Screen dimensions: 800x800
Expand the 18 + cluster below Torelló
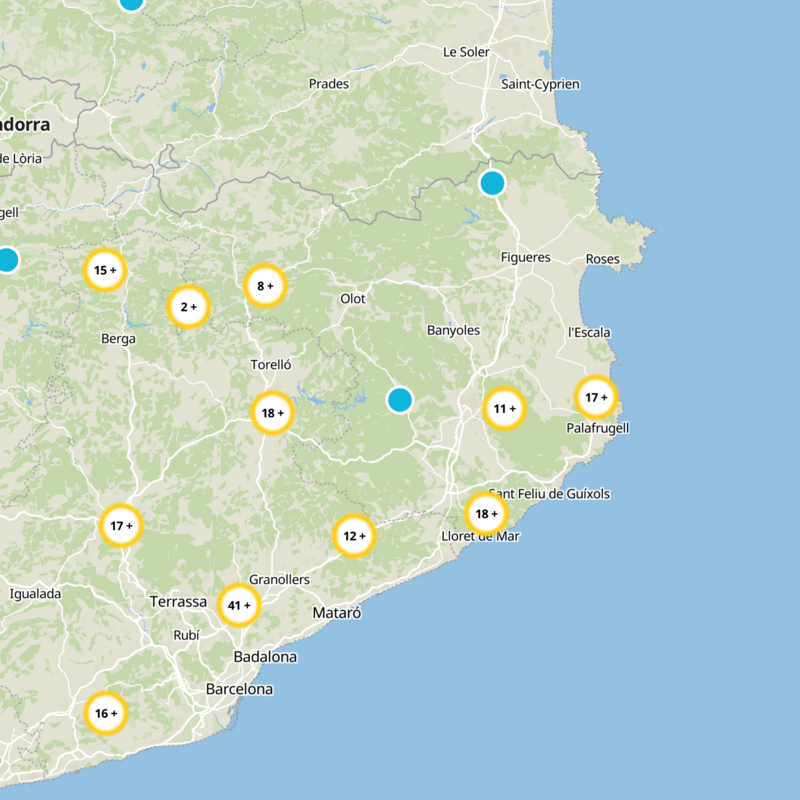[272, 413]
